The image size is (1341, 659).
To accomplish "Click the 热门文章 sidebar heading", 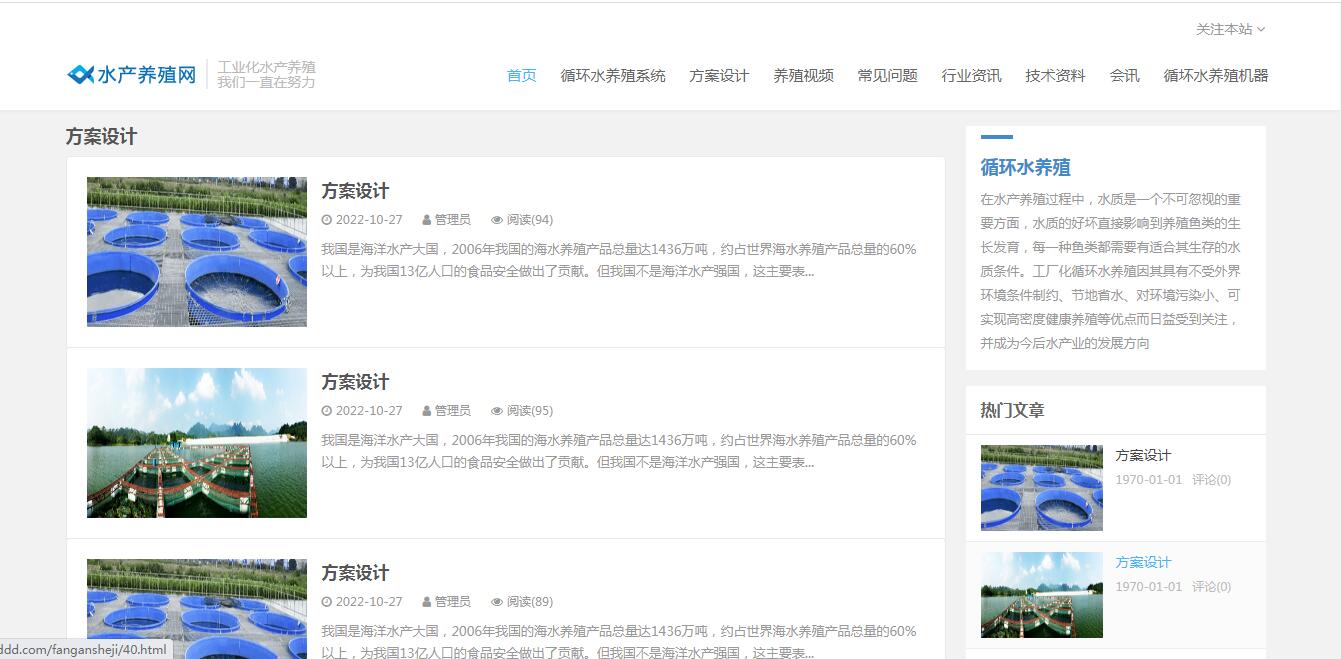I will click(x=1012, y=410).
